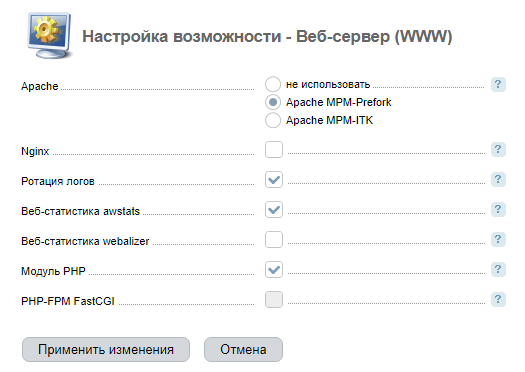The image size is (525, 372).
Task: Click the Применить изменения button
Action: (x=106, y=350)
